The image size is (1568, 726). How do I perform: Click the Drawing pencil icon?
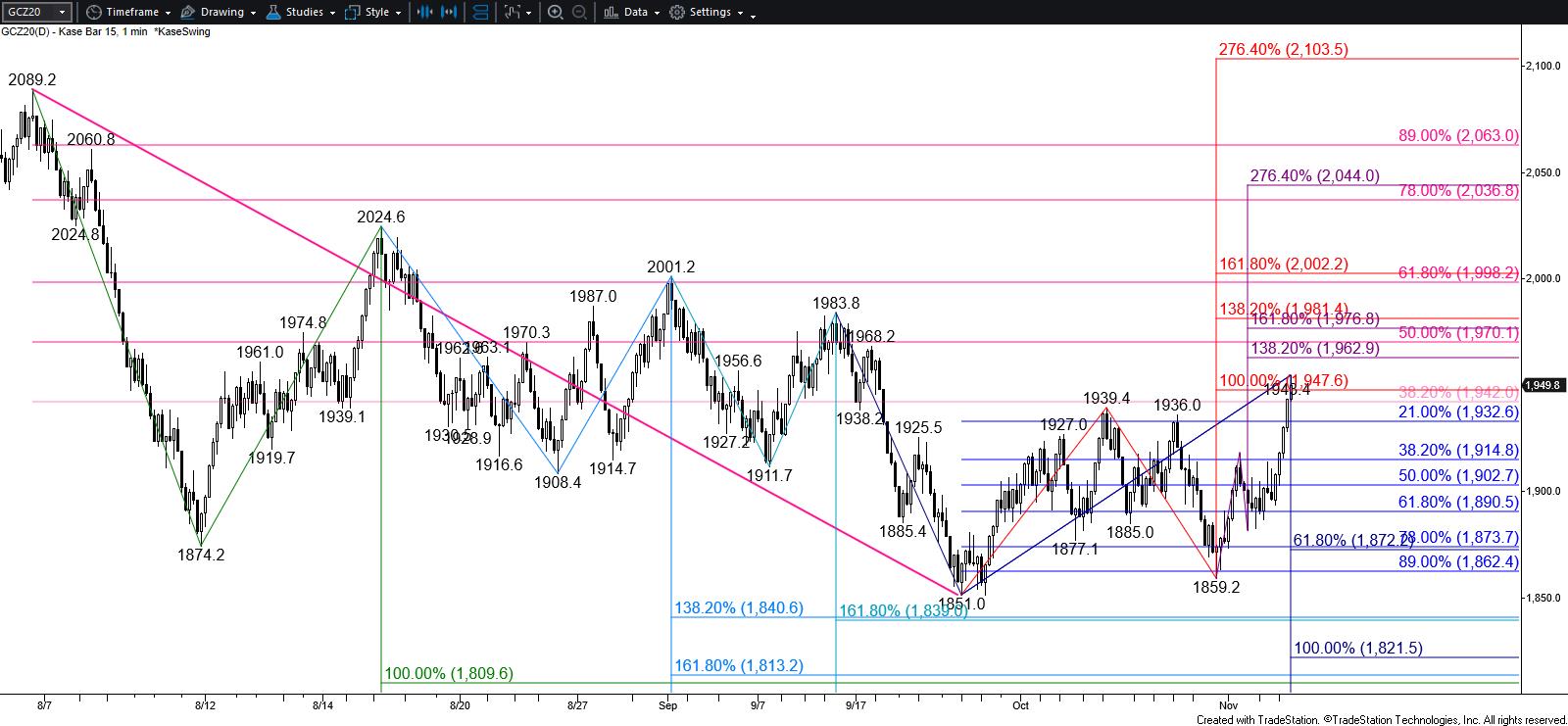188,13
